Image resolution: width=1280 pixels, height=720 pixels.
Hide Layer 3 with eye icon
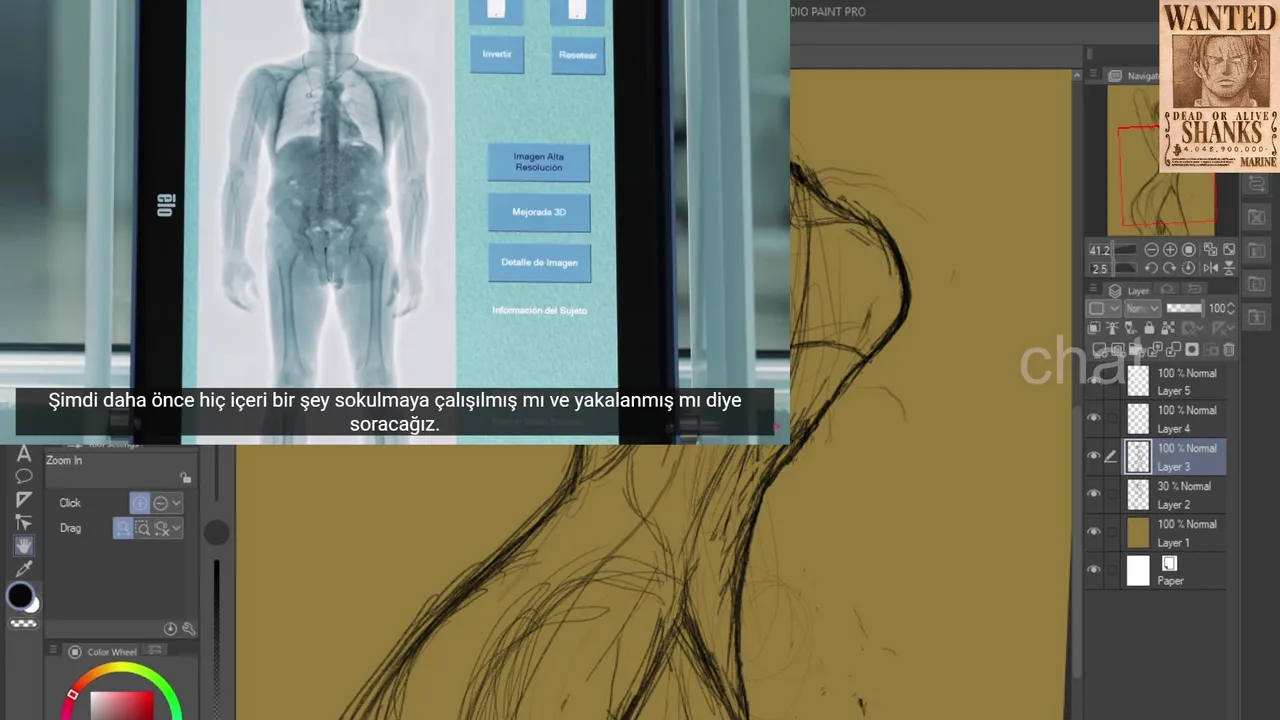(1094, 456)
